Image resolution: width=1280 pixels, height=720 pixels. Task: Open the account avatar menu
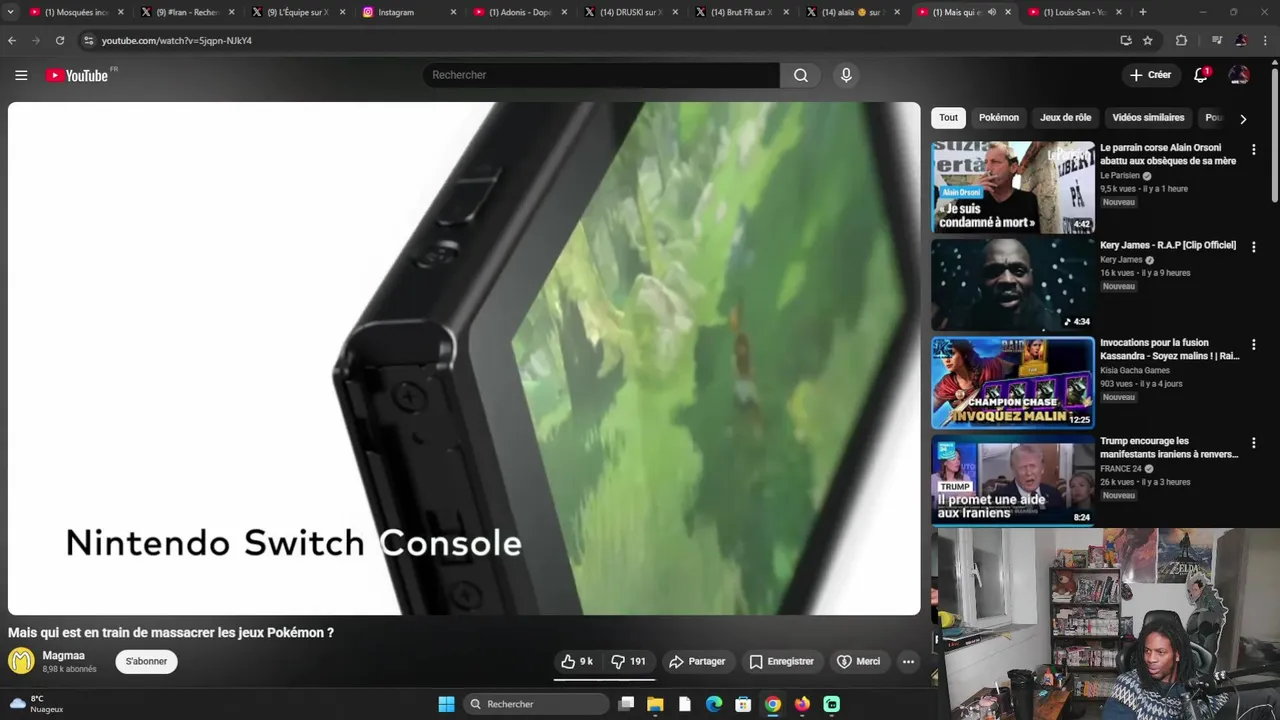click(x=1239, y=75)
